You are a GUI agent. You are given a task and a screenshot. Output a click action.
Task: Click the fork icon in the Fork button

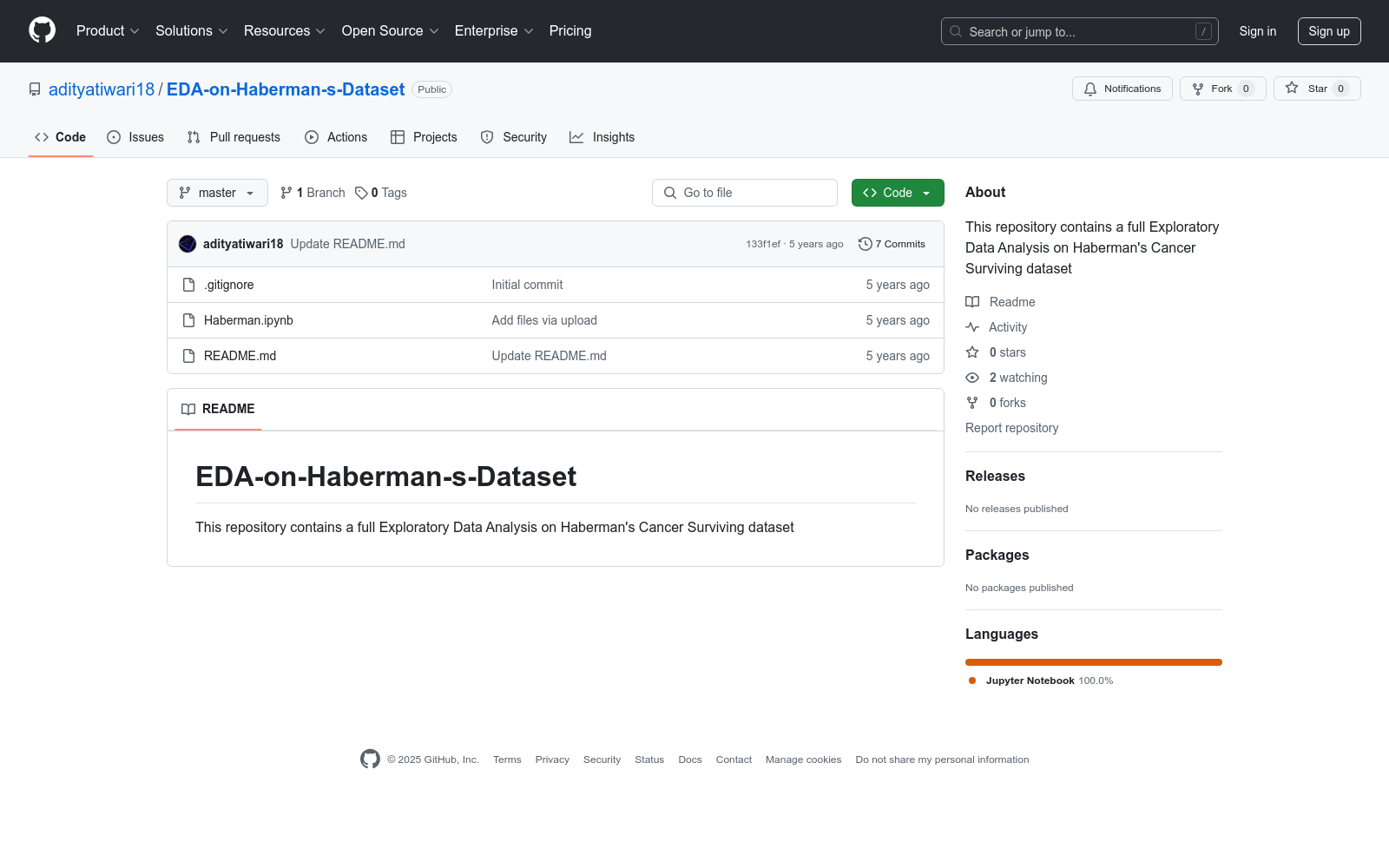point(1198,89)
